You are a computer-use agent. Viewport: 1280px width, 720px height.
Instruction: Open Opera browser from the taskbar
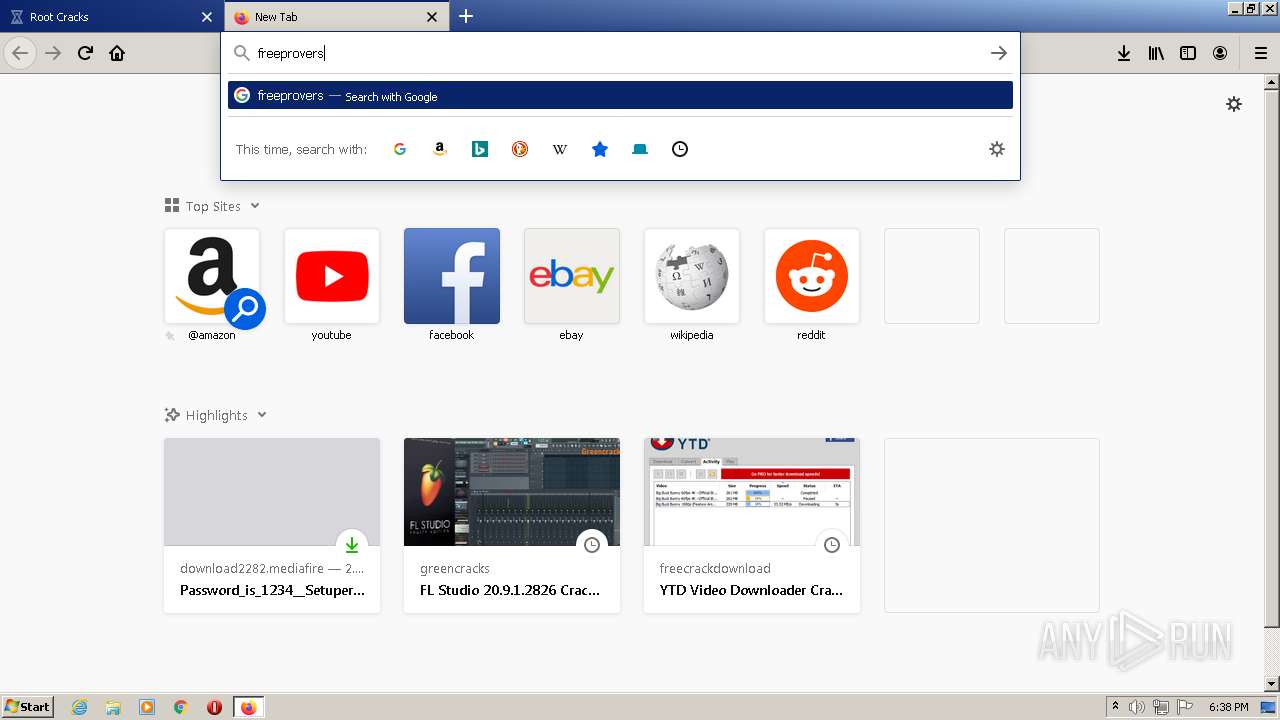214,707
